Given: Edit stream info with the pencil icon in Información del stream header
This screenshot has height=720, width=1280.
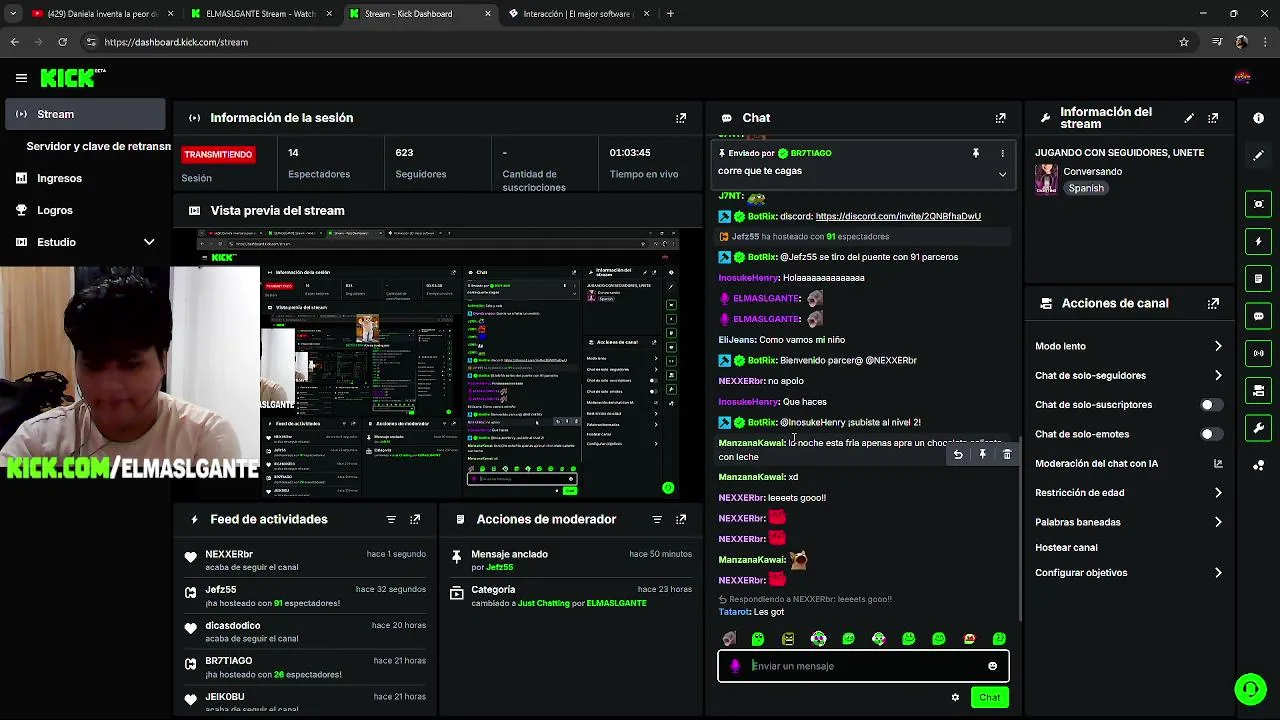Looking at the screenshot, I should click(x=1189, y=118).
